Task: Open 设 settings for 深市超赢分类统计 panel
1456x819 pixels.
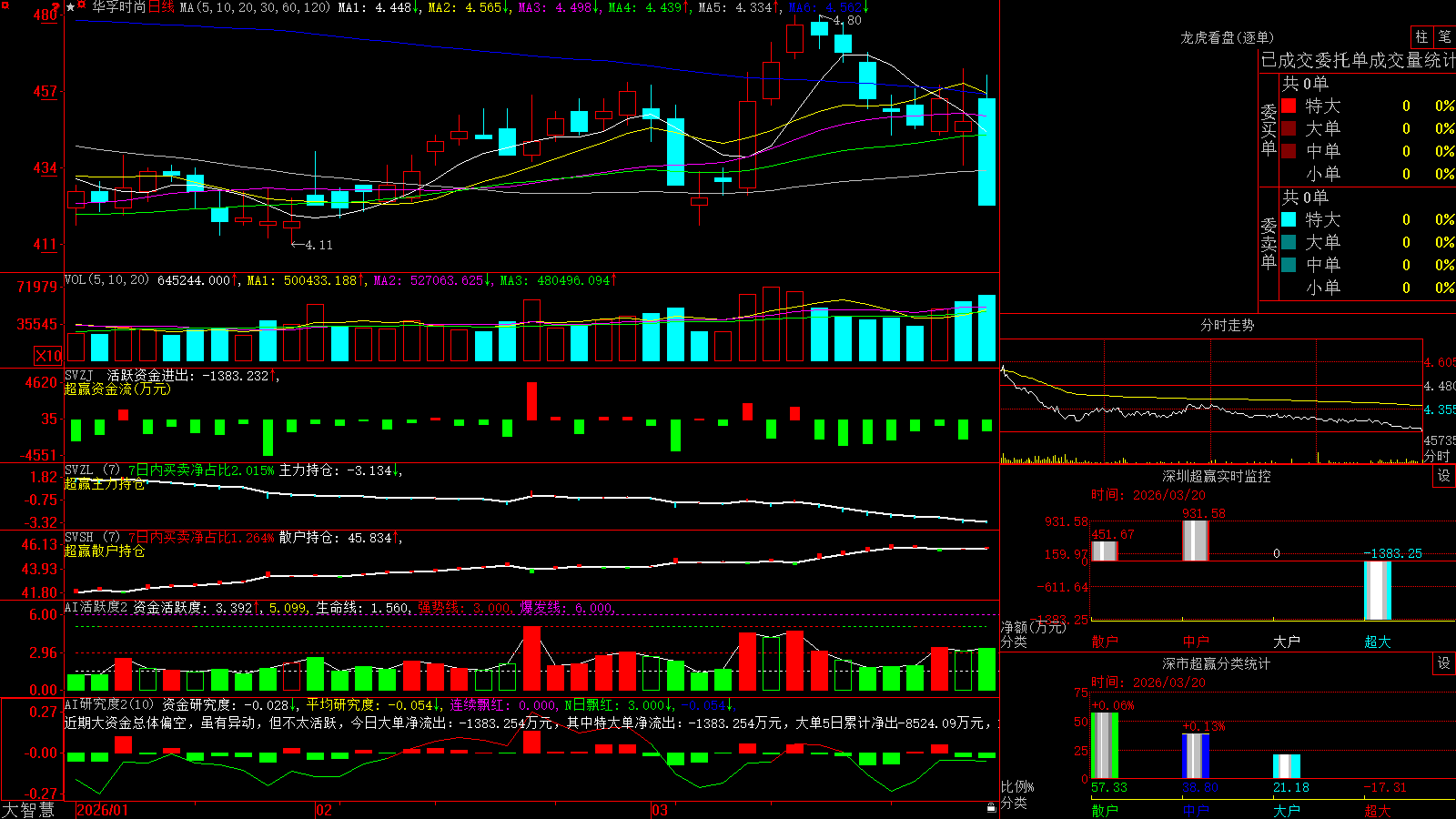Action: (x=1444, y=663)
